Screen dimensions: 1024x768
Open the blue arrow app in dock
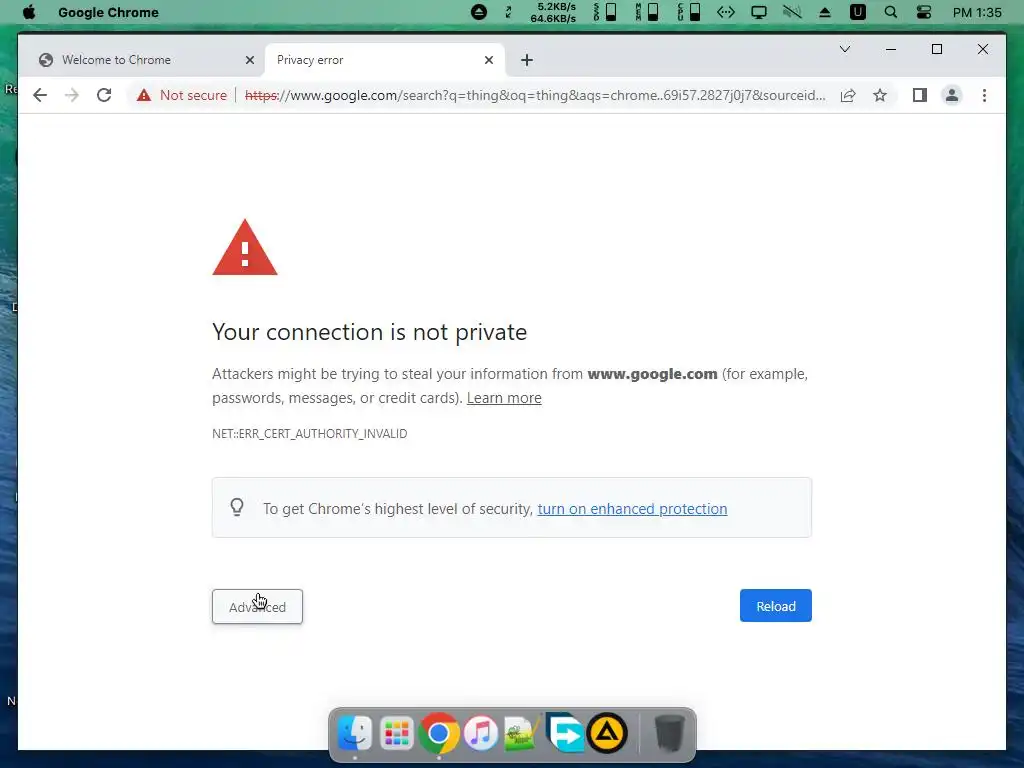[x=565, y=733]
